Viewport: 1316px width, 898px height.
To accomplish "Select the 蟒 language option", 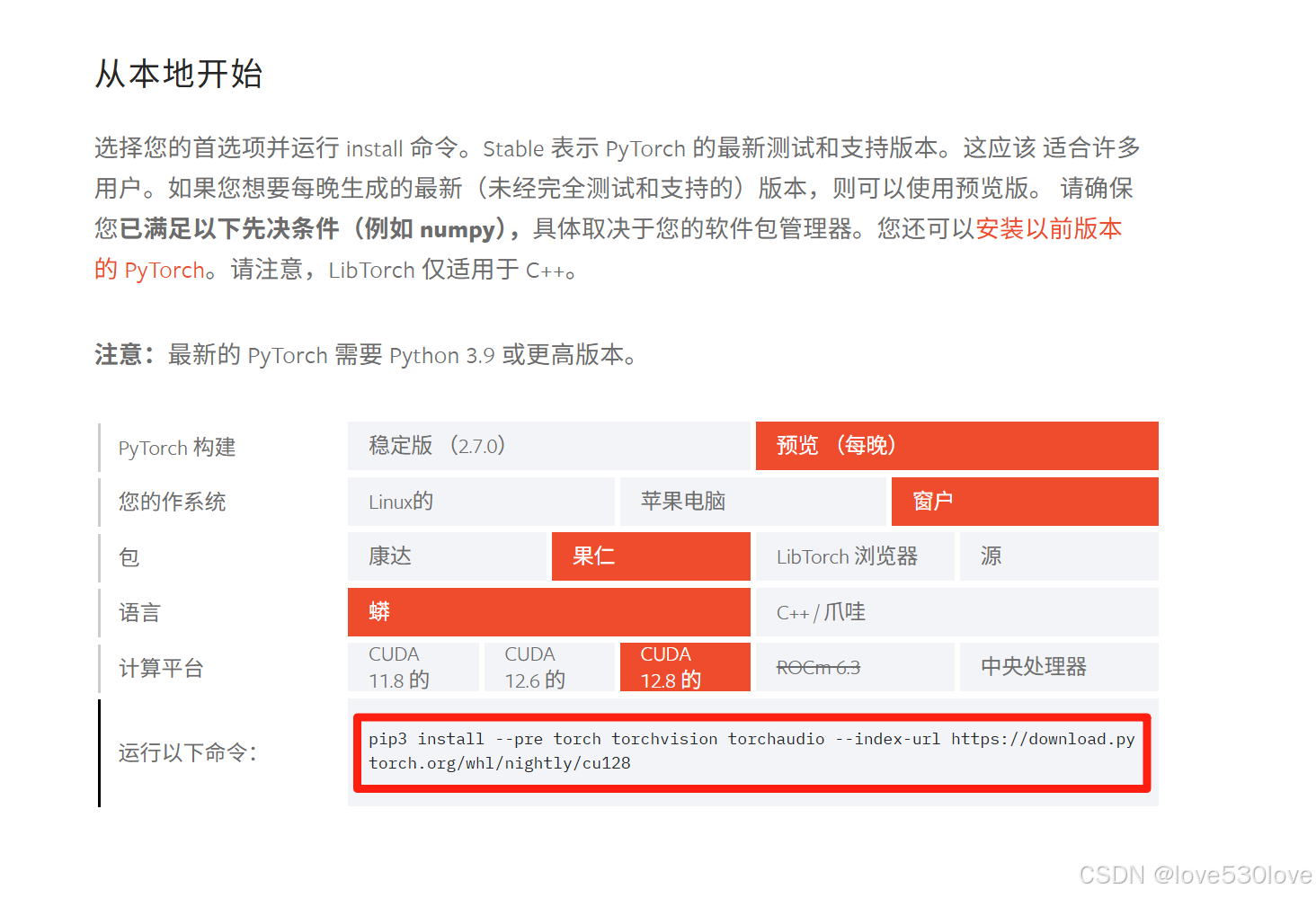I will 548,612.
